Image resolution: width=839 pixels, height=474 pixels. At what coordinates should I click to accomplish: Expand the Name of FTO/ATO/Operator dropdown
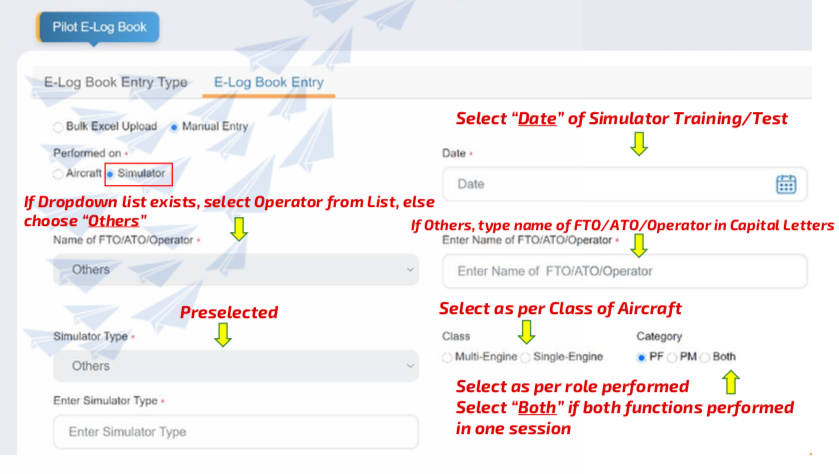tap(236, 270)
